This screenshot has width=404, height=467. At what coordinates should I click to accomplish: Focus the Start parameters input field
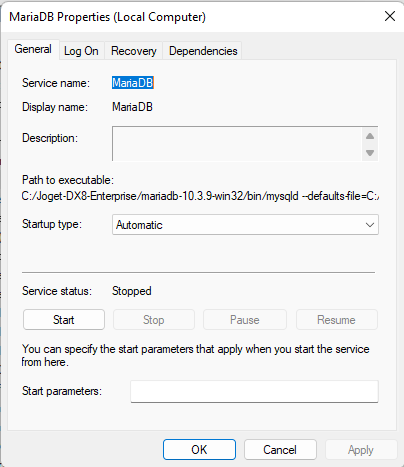[x=254, y=391]
